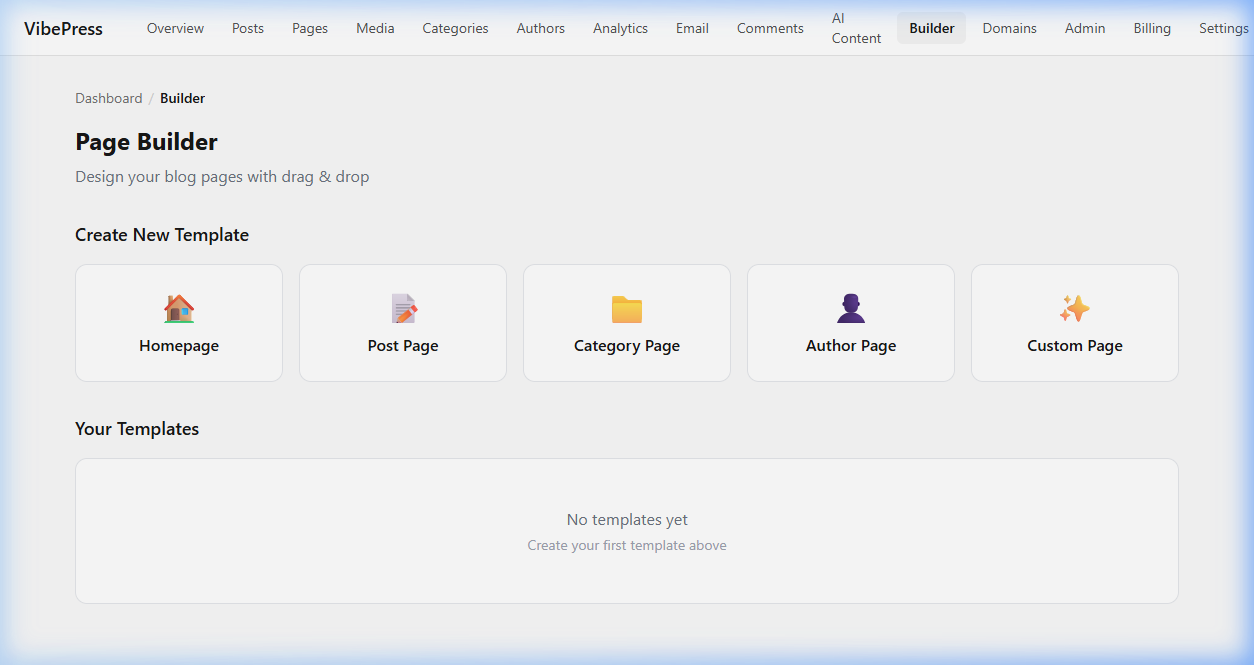Open the Email section
Image resolution: width=1254 pixels, height=665 pixels.
692,28
